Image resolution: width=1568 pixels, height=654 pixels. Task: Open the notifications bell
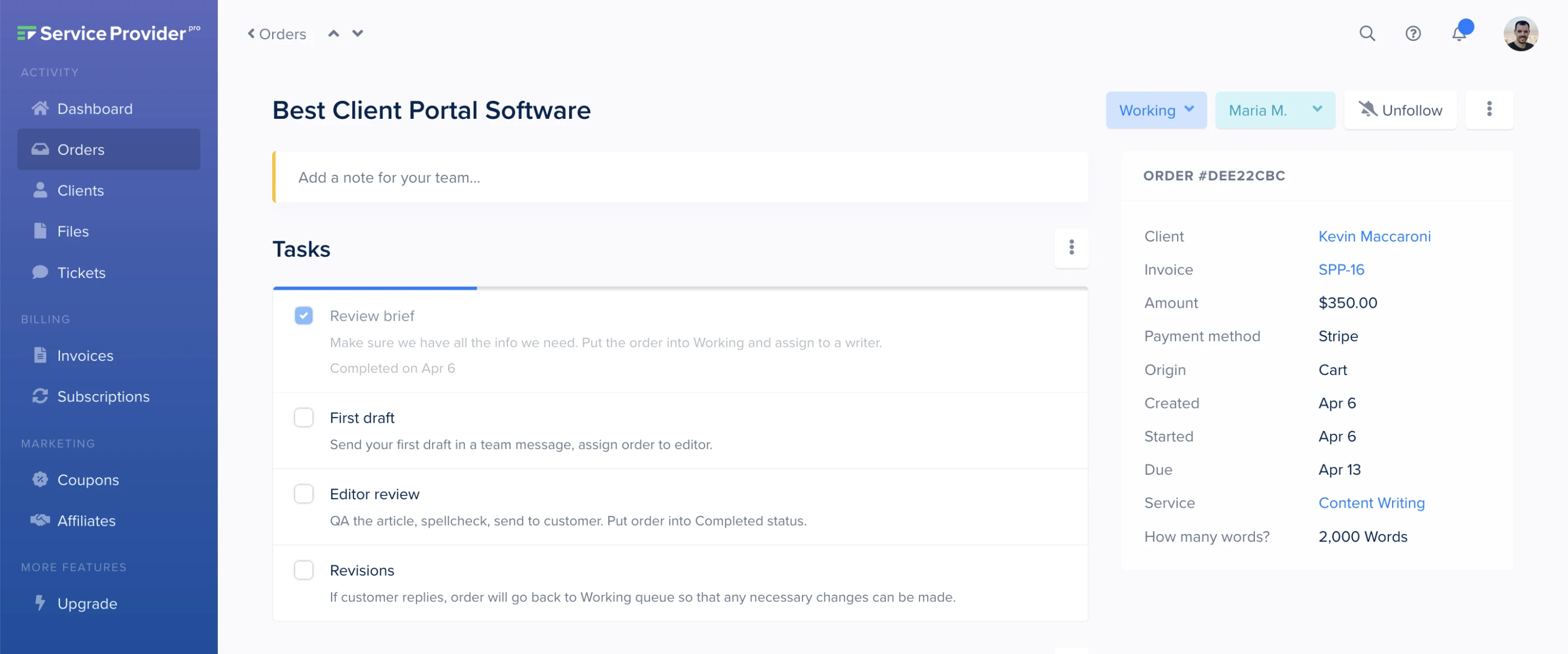[x=1459, y=34]
